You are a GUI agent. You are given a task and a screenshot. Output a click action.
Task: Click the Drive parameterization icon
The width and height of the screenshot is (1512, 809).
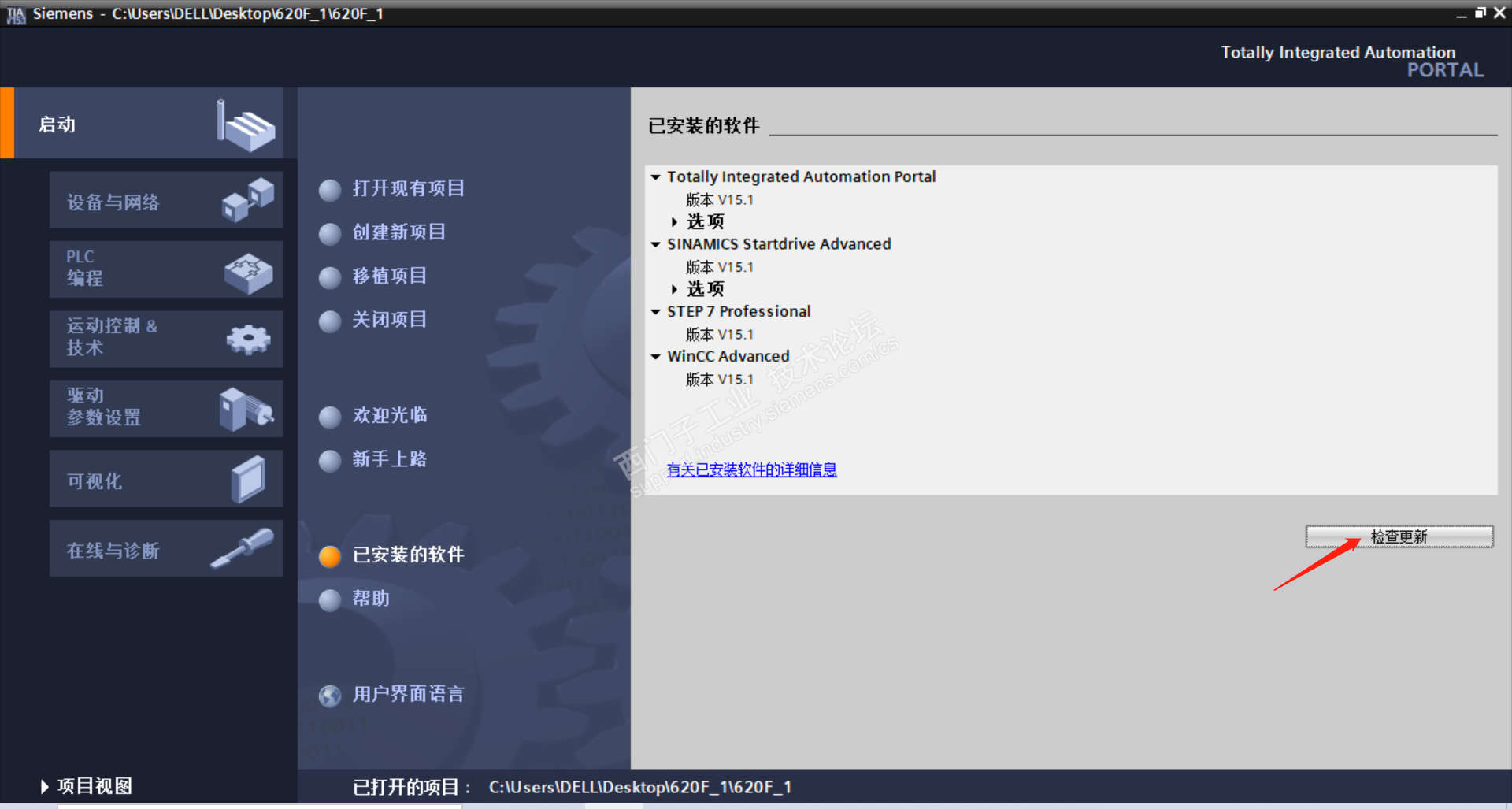246,409
